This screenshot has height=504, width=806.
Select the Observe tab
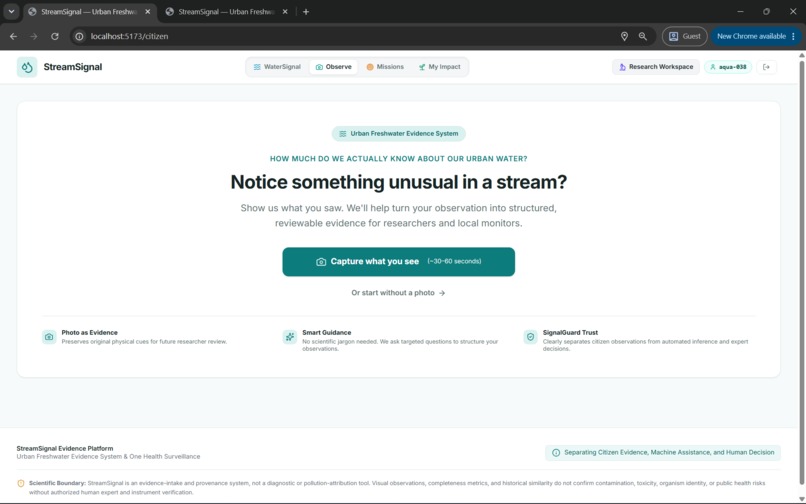(x=334, y=67)
